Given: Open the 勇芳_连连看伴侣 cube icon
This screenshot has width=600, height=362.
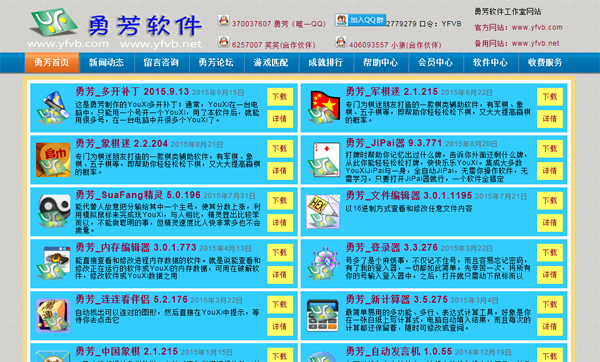Looking at the screenshot, I should coord(53,316).
